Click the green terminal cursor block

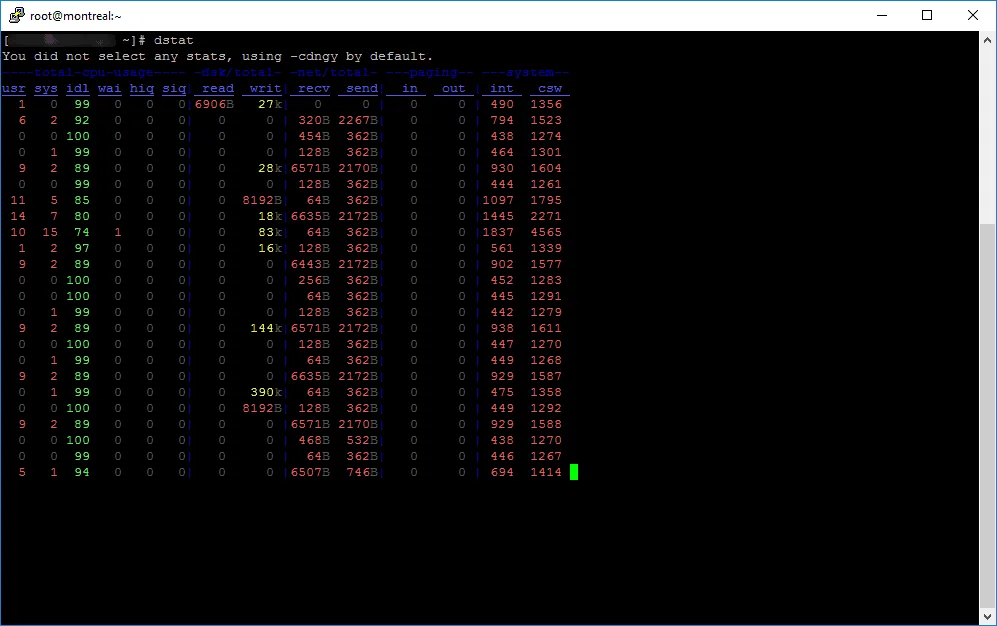(x=574, y=472)
